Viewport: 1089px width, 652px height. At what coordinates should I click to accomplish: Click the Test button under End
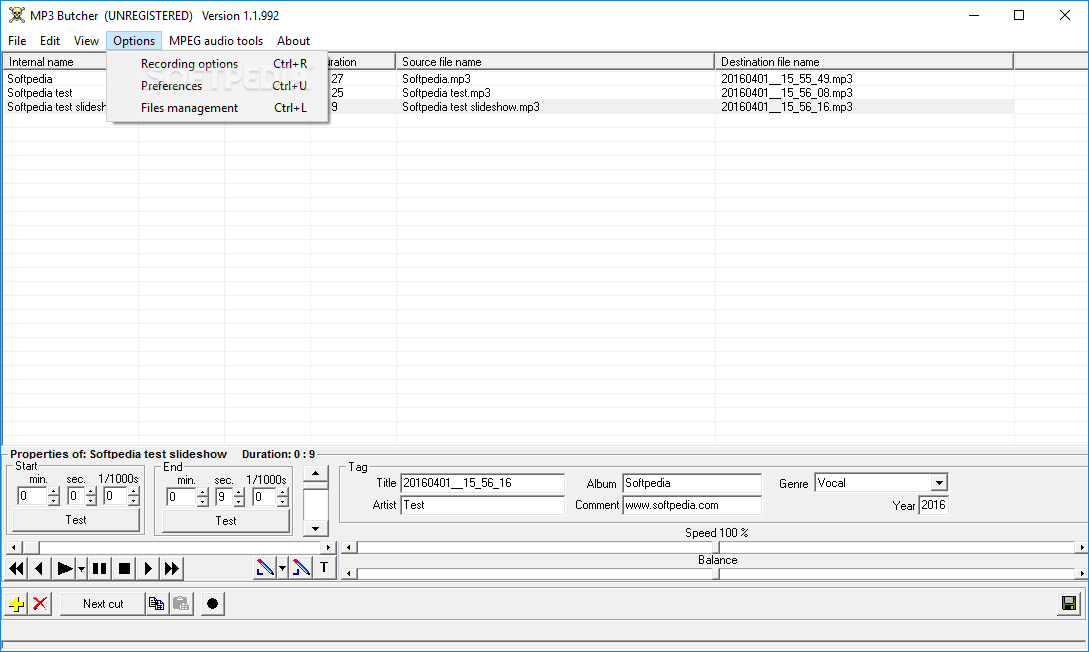(x=226, y=521)
